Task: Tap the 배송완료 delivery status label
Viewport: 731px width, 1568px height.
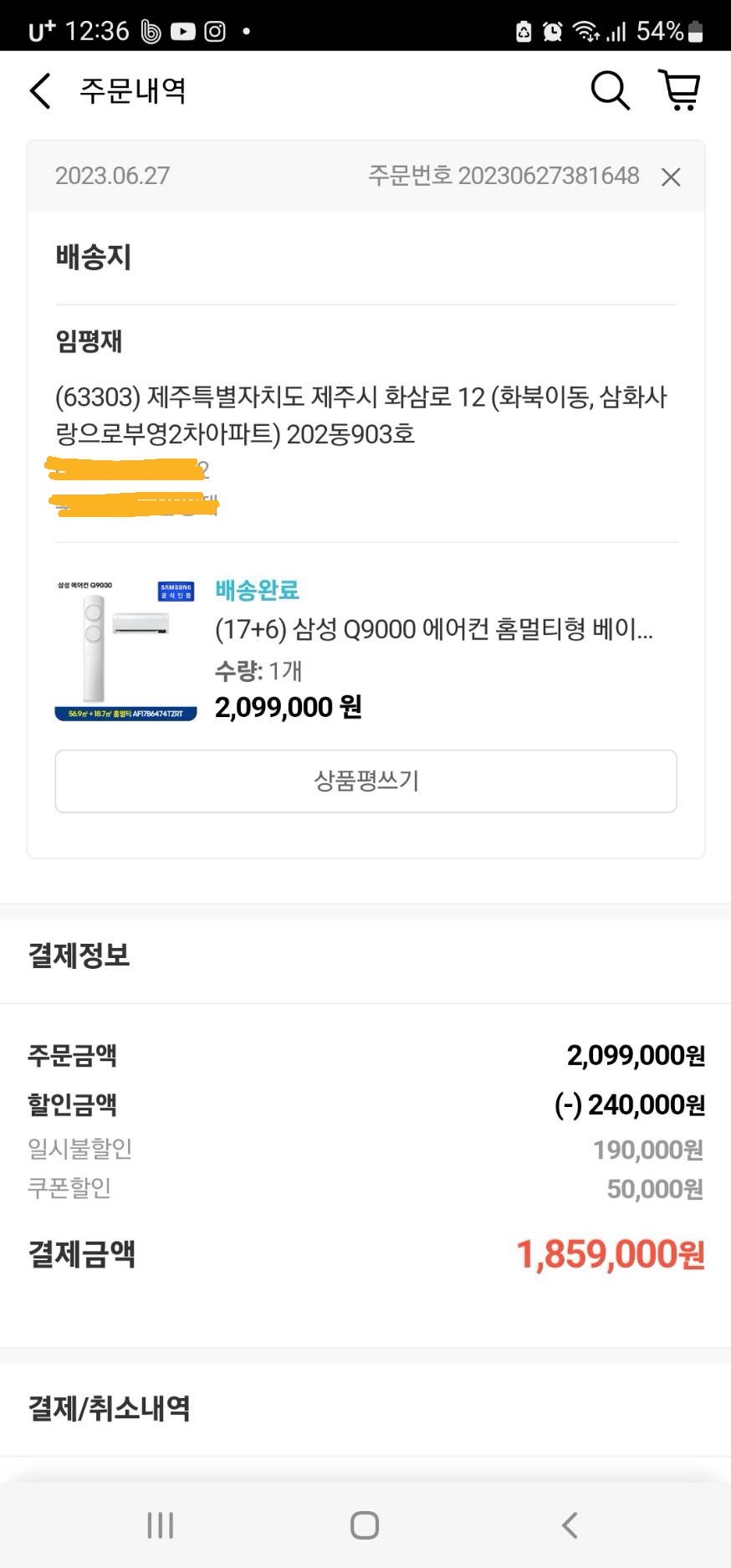Action: [x=257, y=590]
